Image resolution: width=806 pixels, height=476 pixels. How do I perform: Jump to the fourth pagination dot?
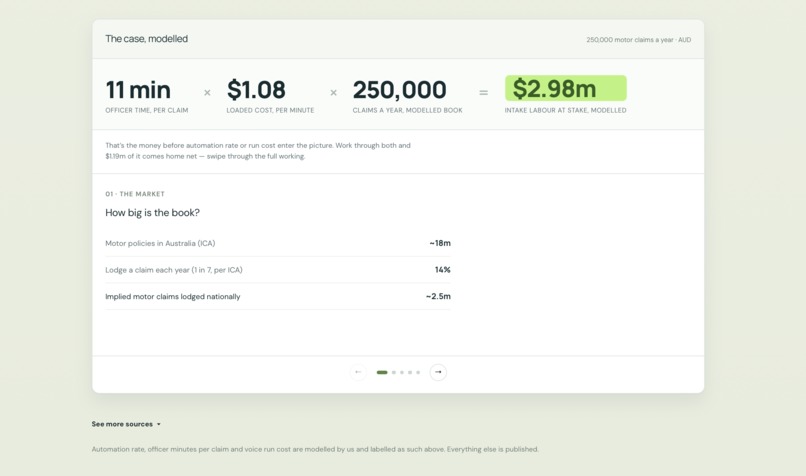pos(410,372)
